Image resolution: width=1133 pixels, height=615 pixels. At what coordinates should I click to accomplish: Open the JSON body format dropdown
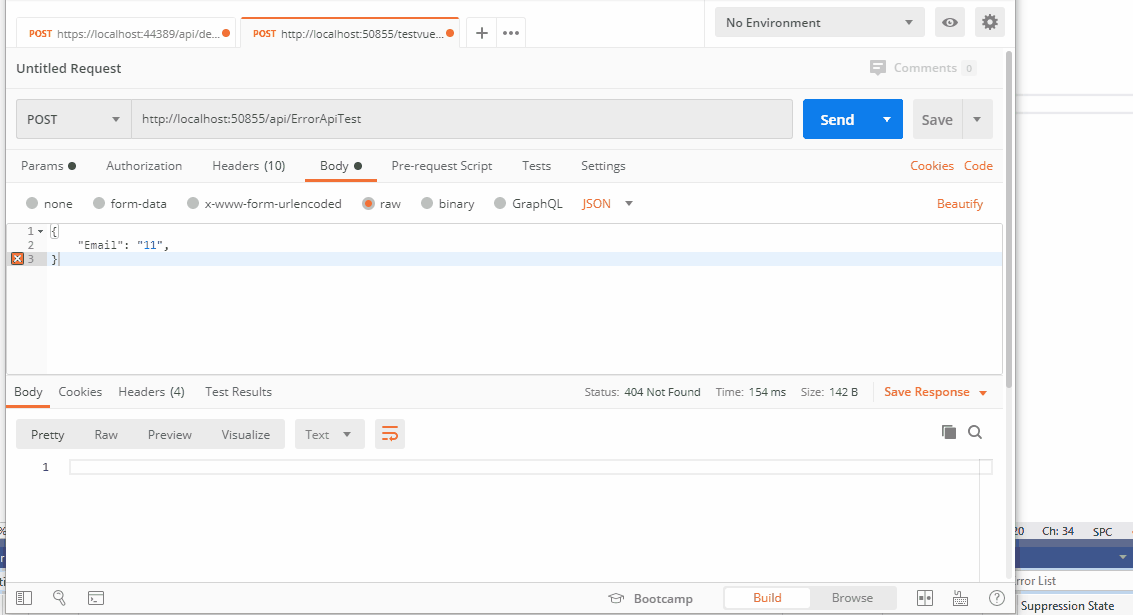pos(606,203)
